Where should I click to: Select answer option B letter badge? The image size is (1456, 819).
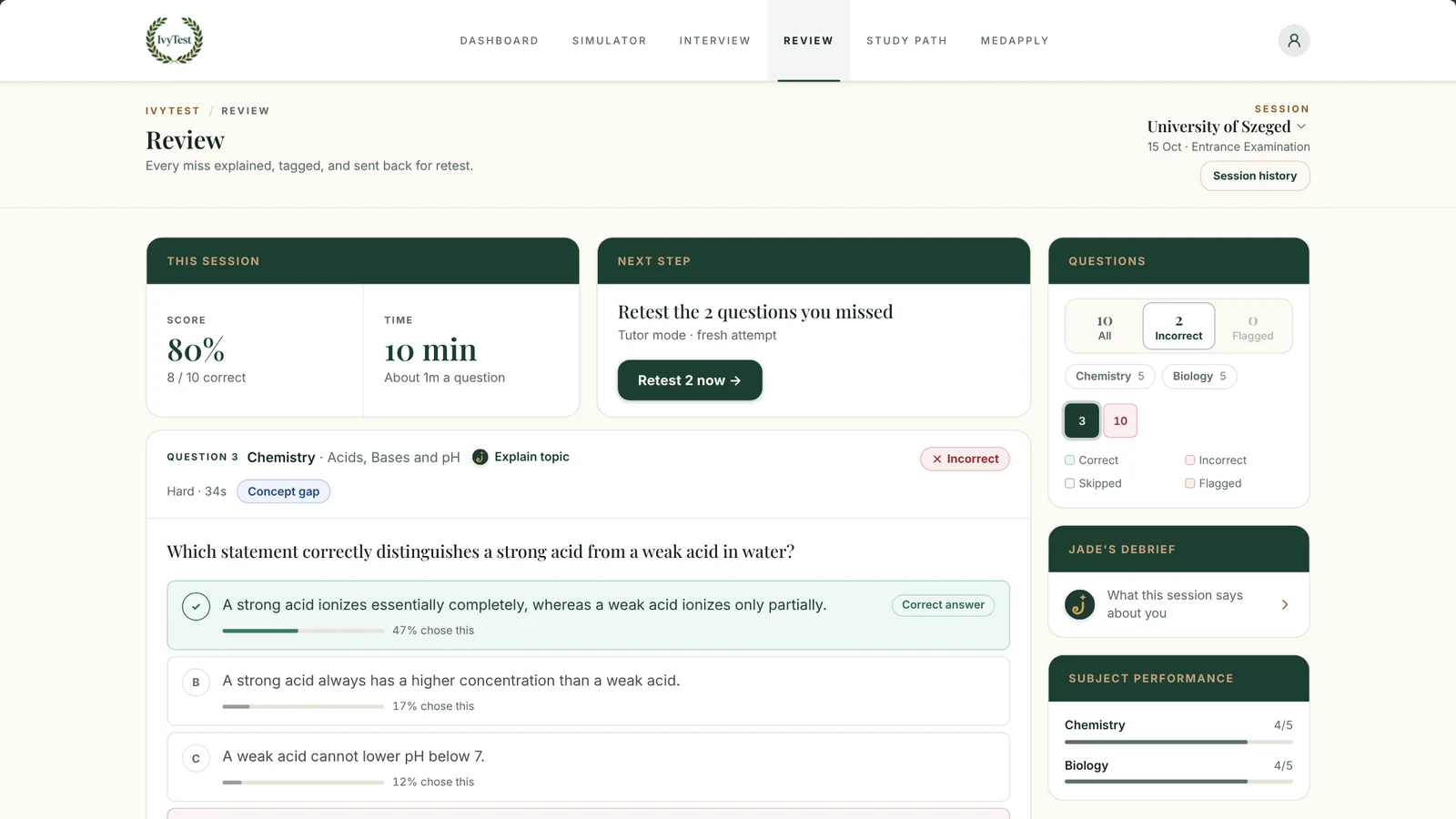(x=196, y=682)
